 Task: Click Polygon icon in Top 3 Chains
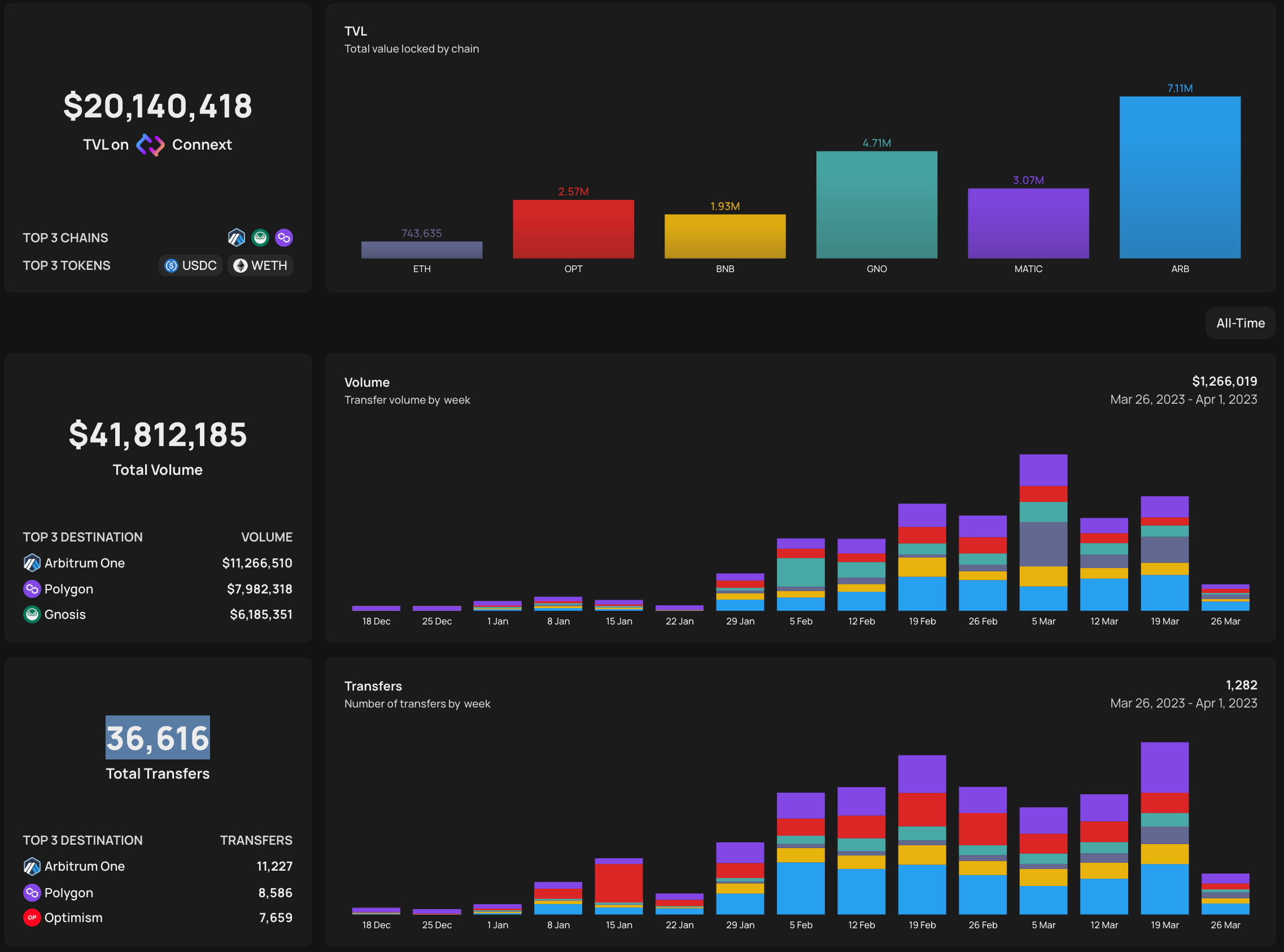pyautogui.click(x=284, y=237)
